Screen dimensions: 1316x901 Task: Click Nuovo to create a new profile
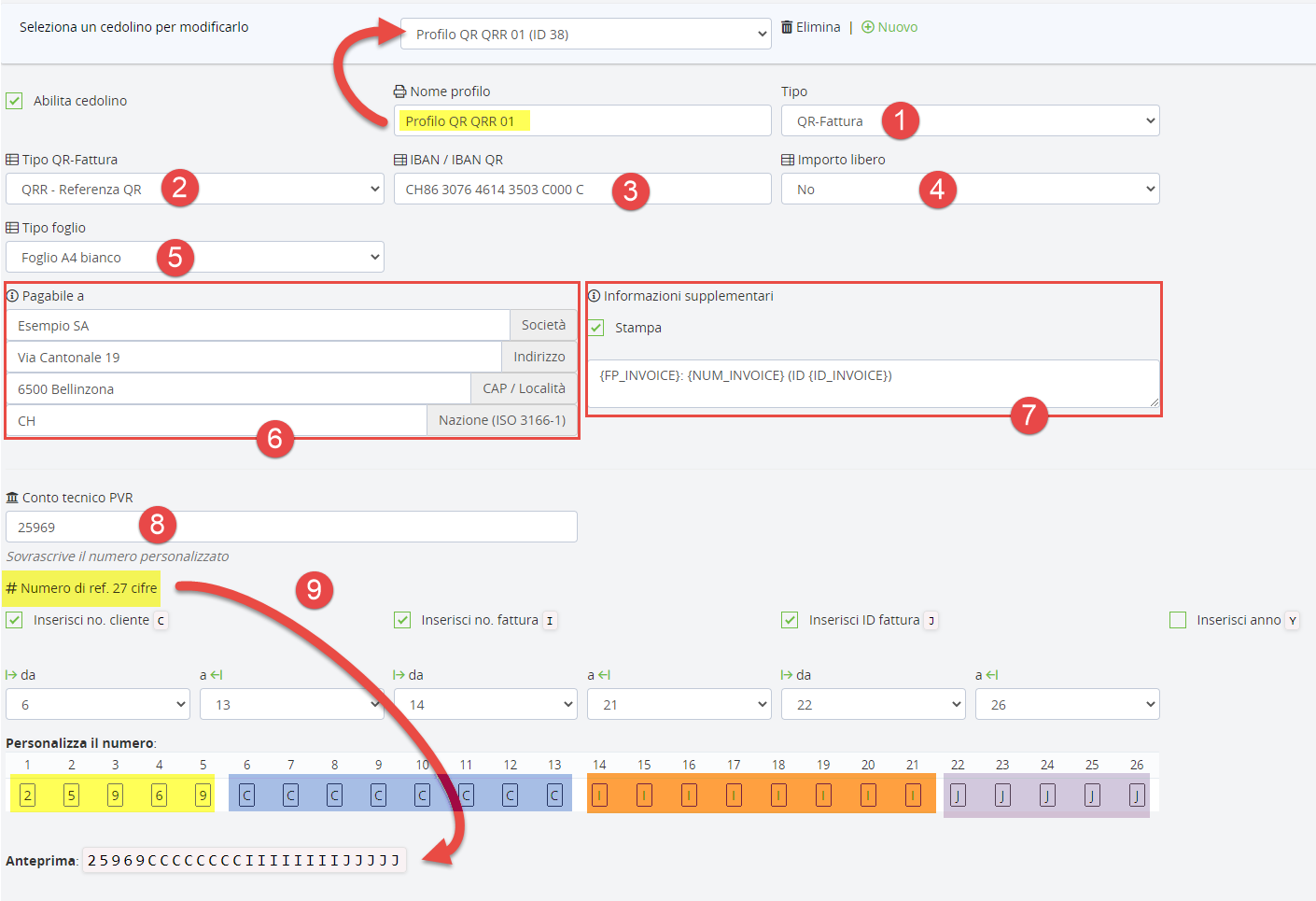[897, 27]
